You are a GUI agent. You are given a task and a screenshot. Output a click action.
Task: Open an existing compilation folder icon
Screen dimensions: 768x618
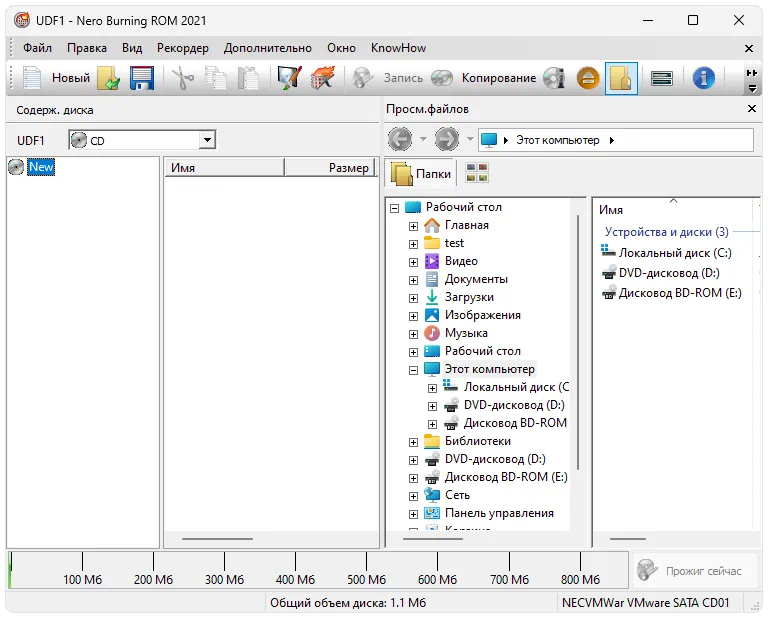pos(109,78)
